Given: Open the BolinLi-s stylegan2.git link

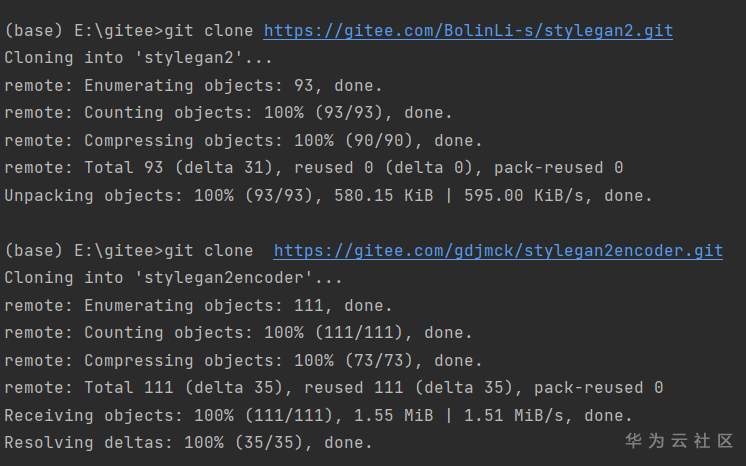Looking at the screenshot, I should click(468, 31).
